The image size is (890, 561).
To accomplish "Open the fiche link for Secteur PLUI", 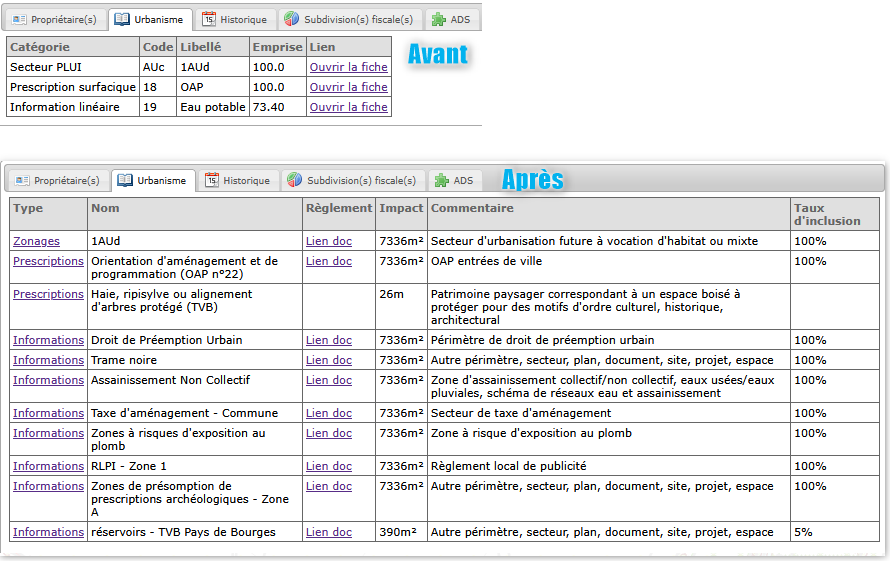I will [x=348, y=67].
